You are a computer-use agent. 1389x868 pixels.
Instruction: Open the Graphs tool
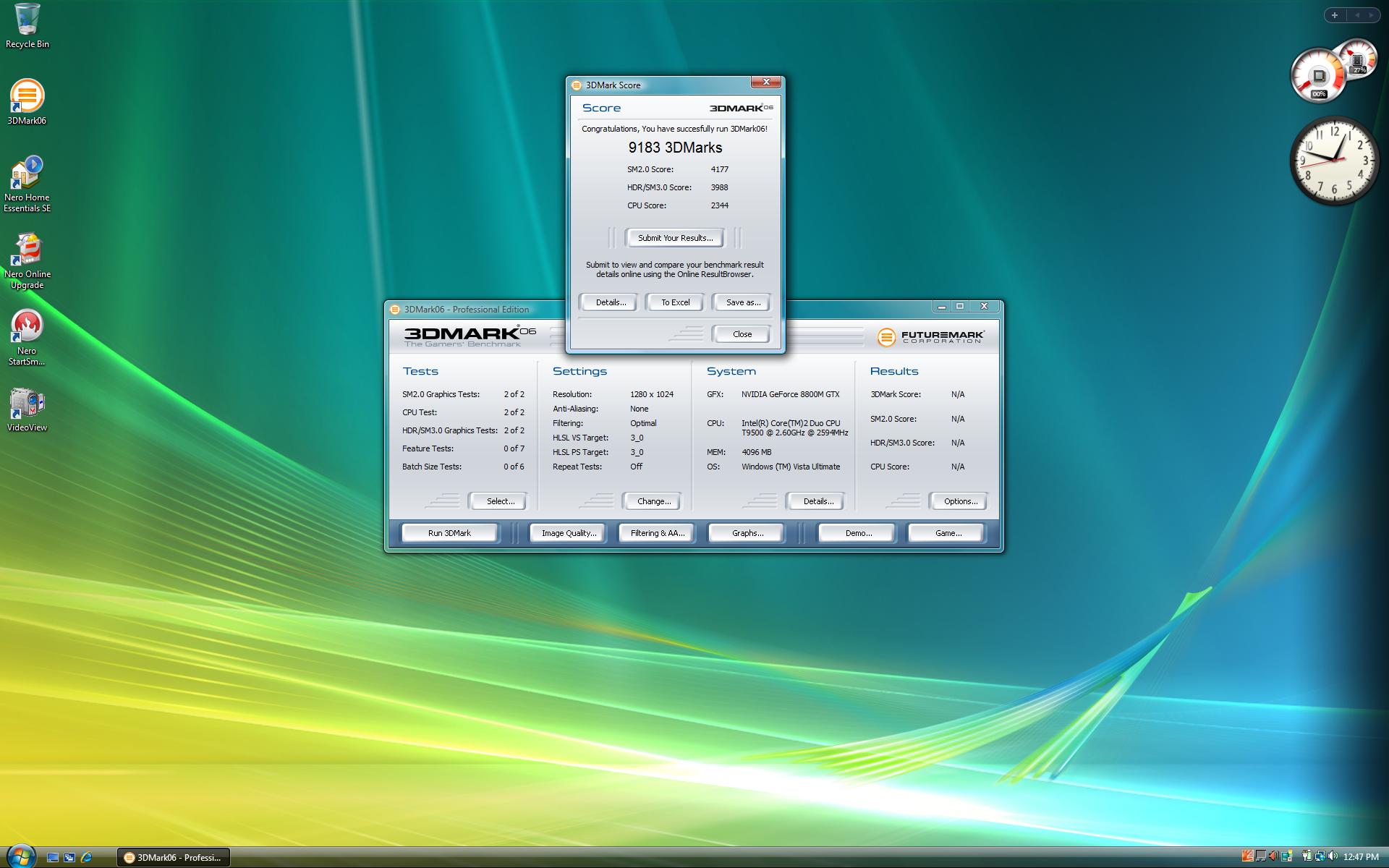[747, 533]
